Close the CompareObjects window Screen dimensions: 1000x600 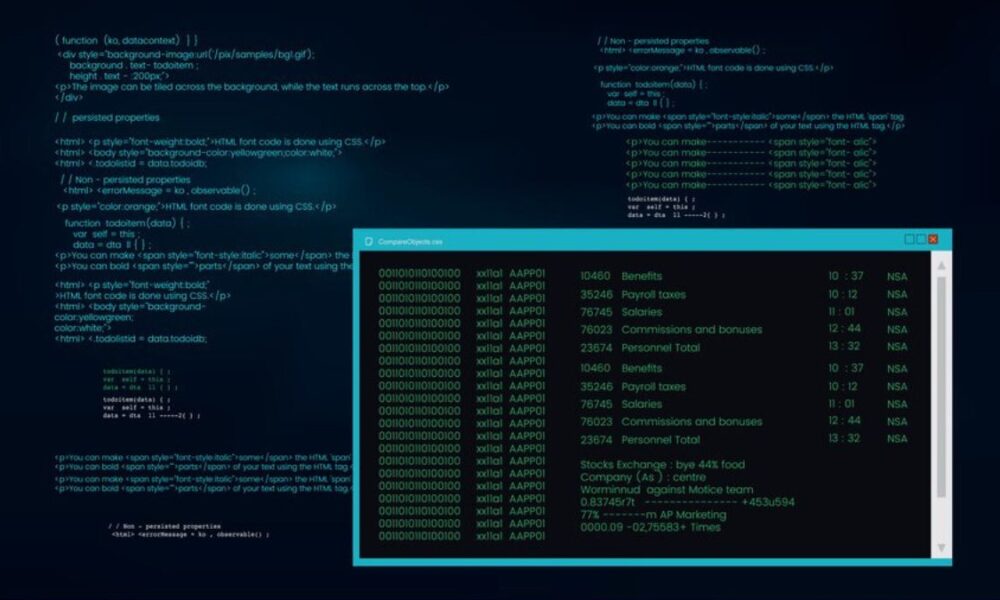coord(933,240)
